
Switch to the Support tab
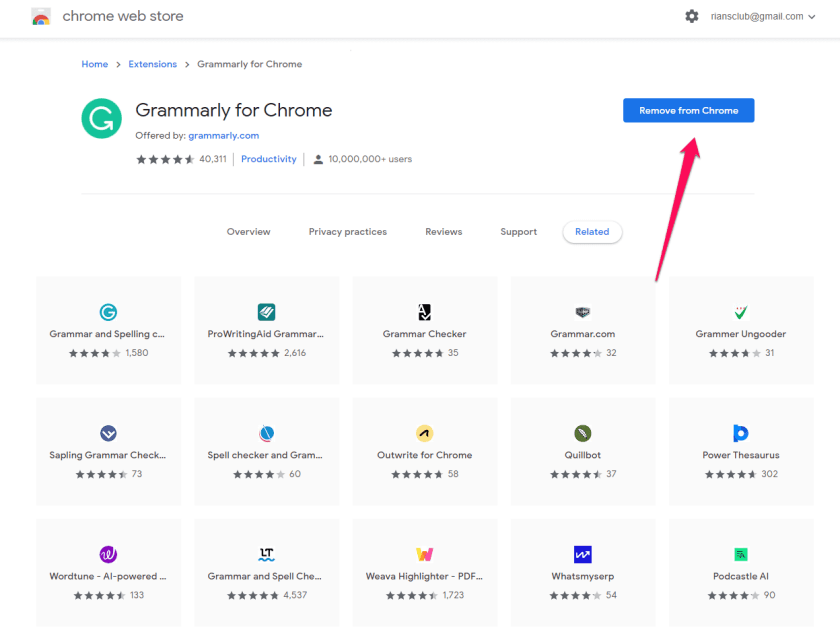pyautogui.click(x=519, y=232)
